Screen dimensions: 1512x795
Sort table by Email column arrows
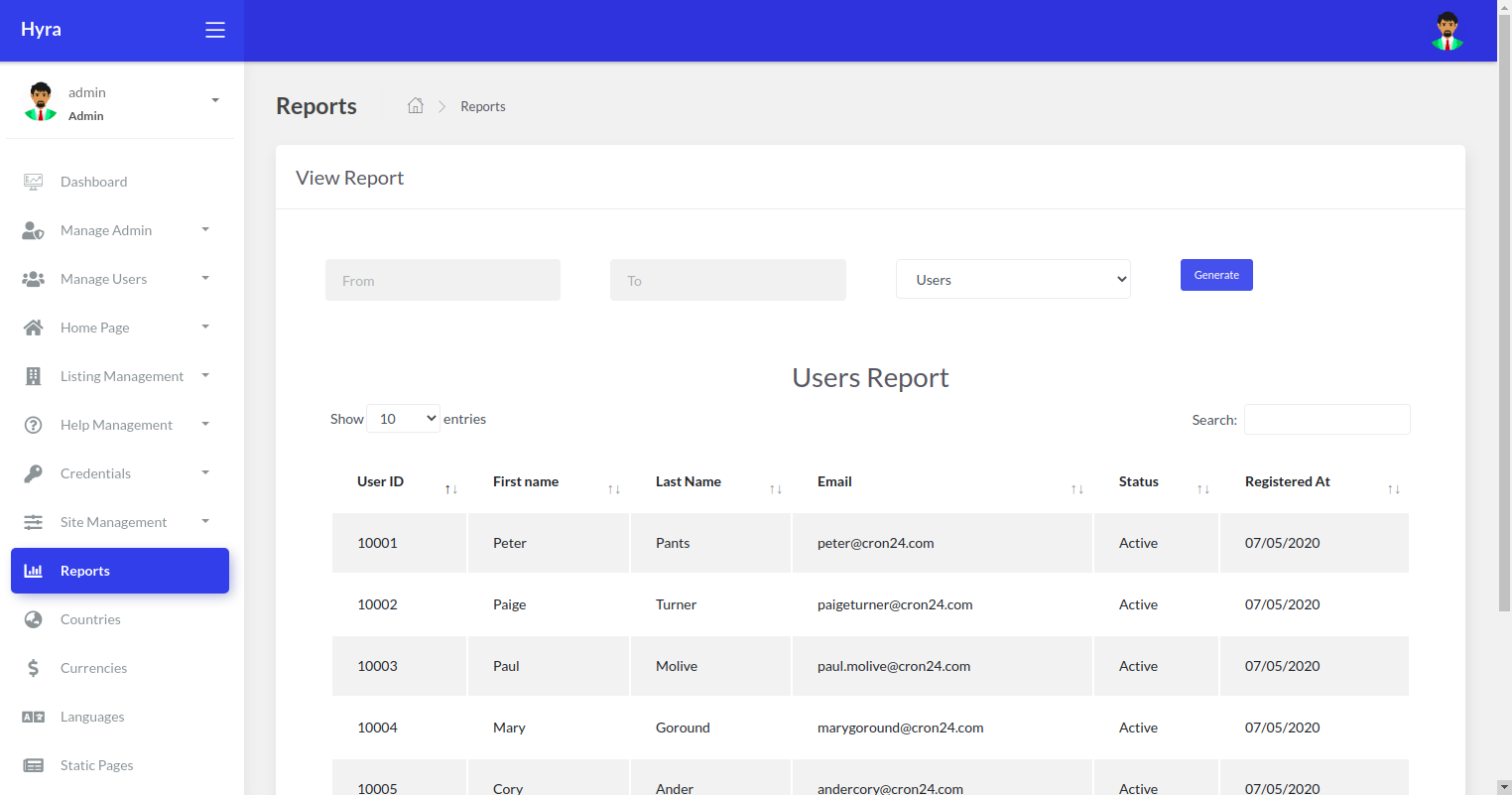(1076, 489)
